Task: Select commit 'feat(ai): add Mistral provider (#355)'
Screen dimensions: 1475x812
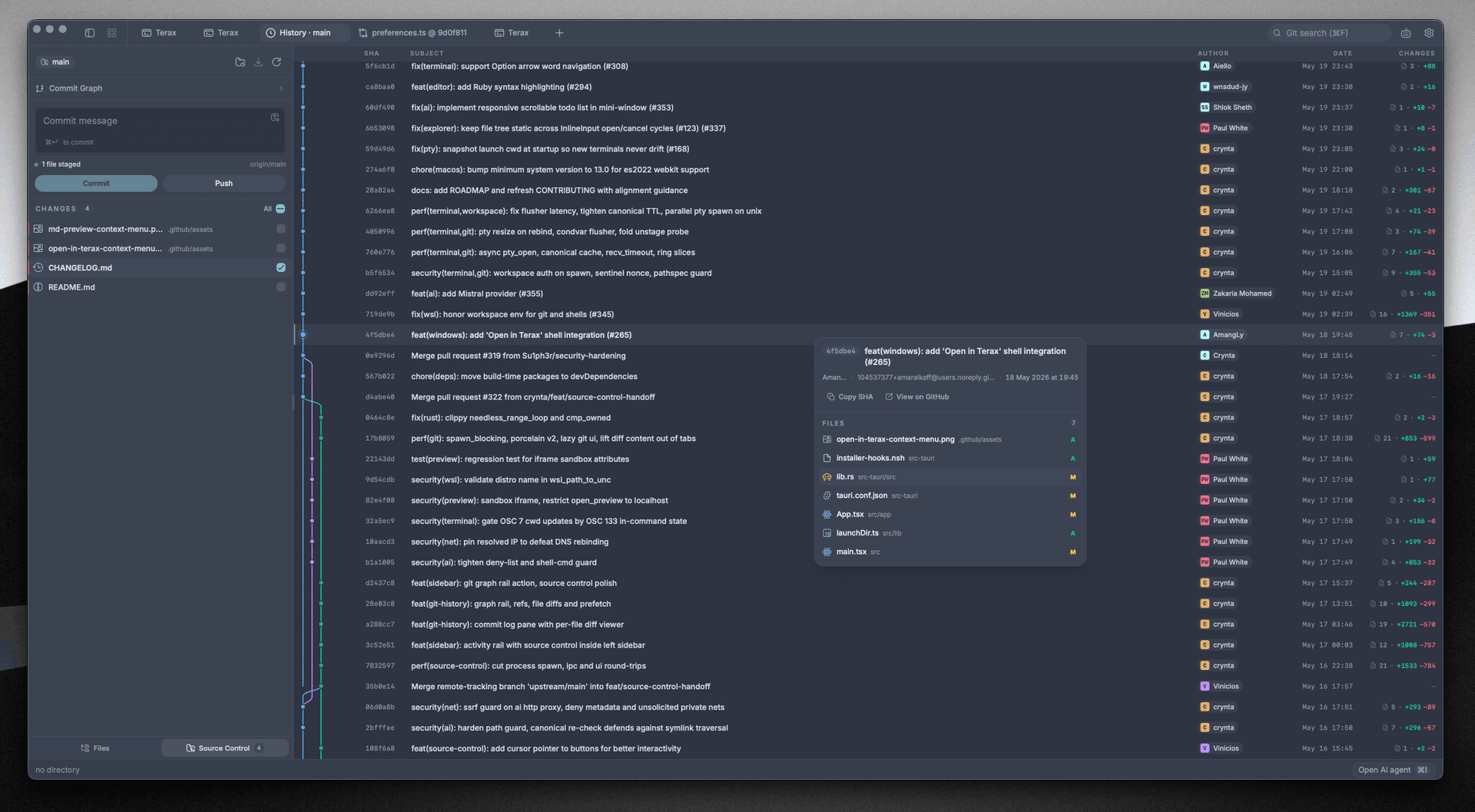Action: [867, 293]
